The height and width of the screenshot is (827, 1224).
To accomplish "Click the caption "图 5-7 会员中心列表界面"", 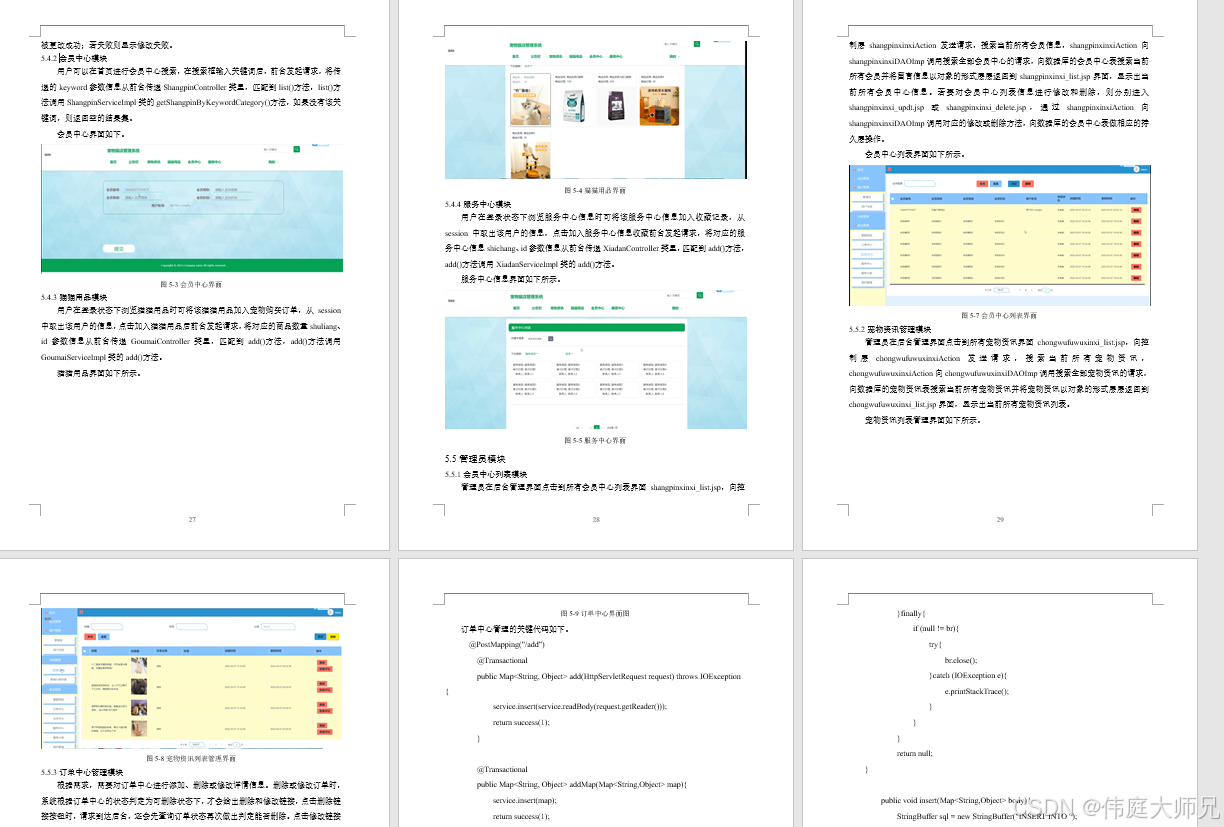I will pos(1000,315).
